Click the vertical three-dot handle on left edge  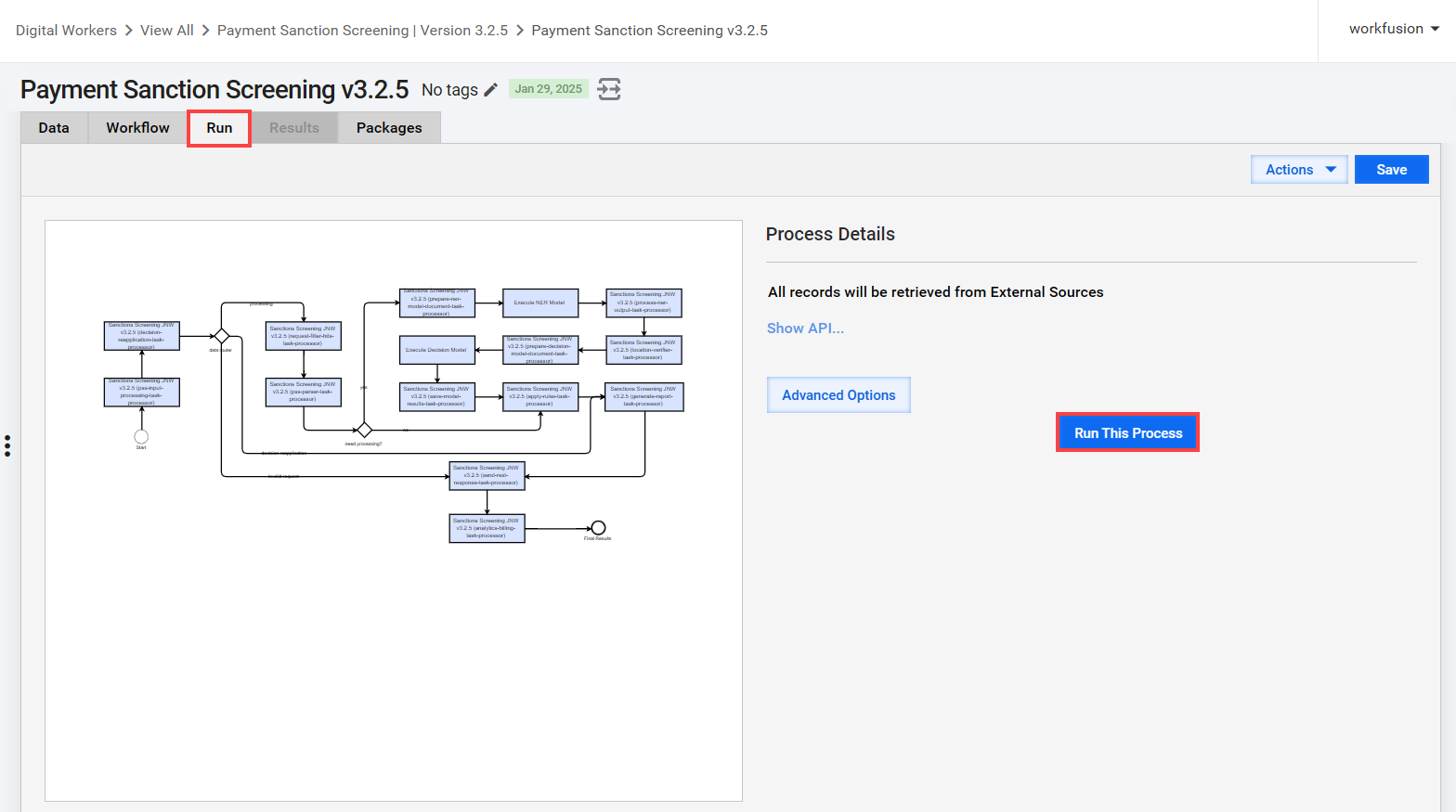[x=7, y=445]
